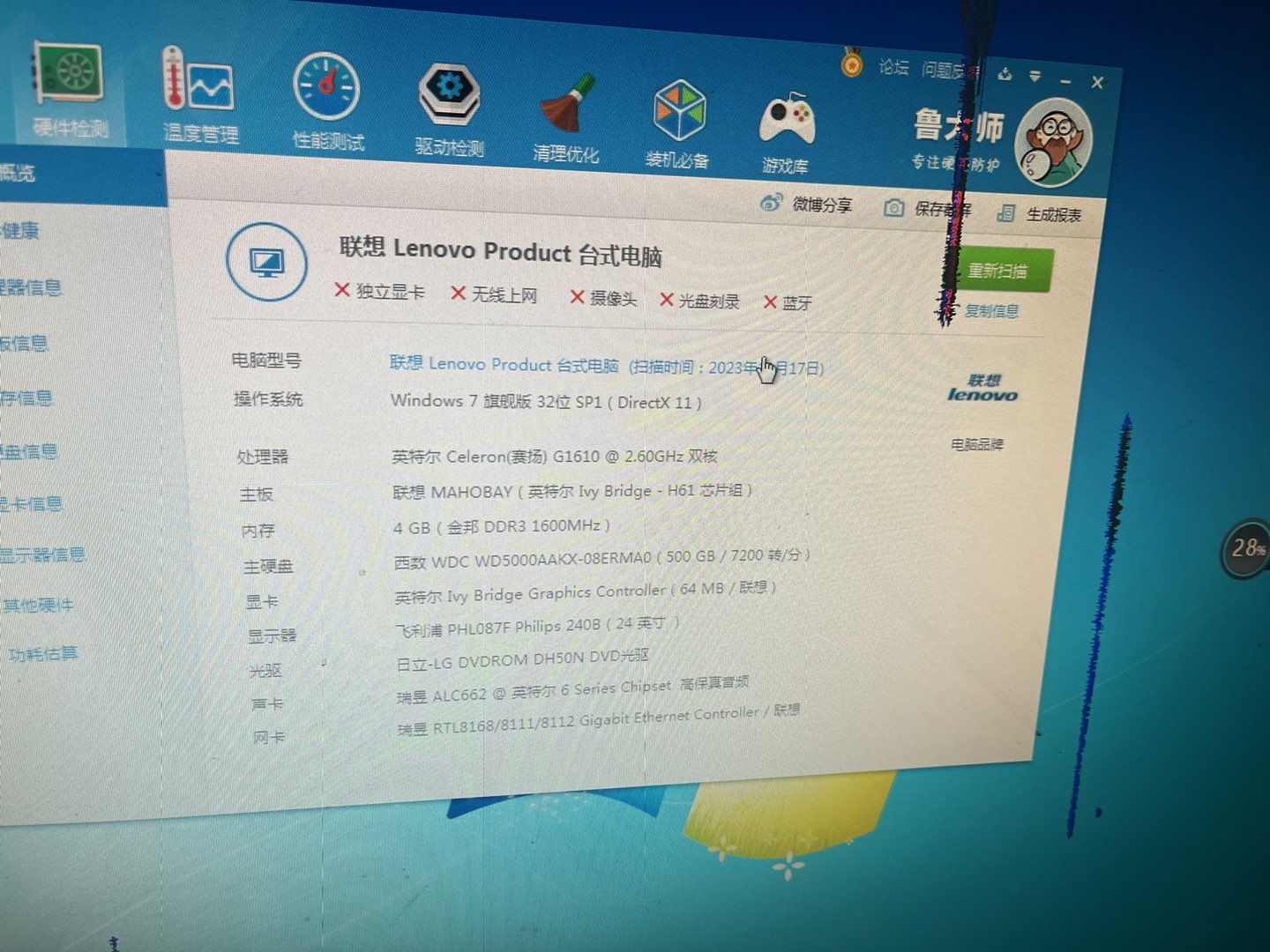The width and height of the screenshot is (1270, 952).
Task: Click the computer monitor circle icon
Action: pos(266,262)
